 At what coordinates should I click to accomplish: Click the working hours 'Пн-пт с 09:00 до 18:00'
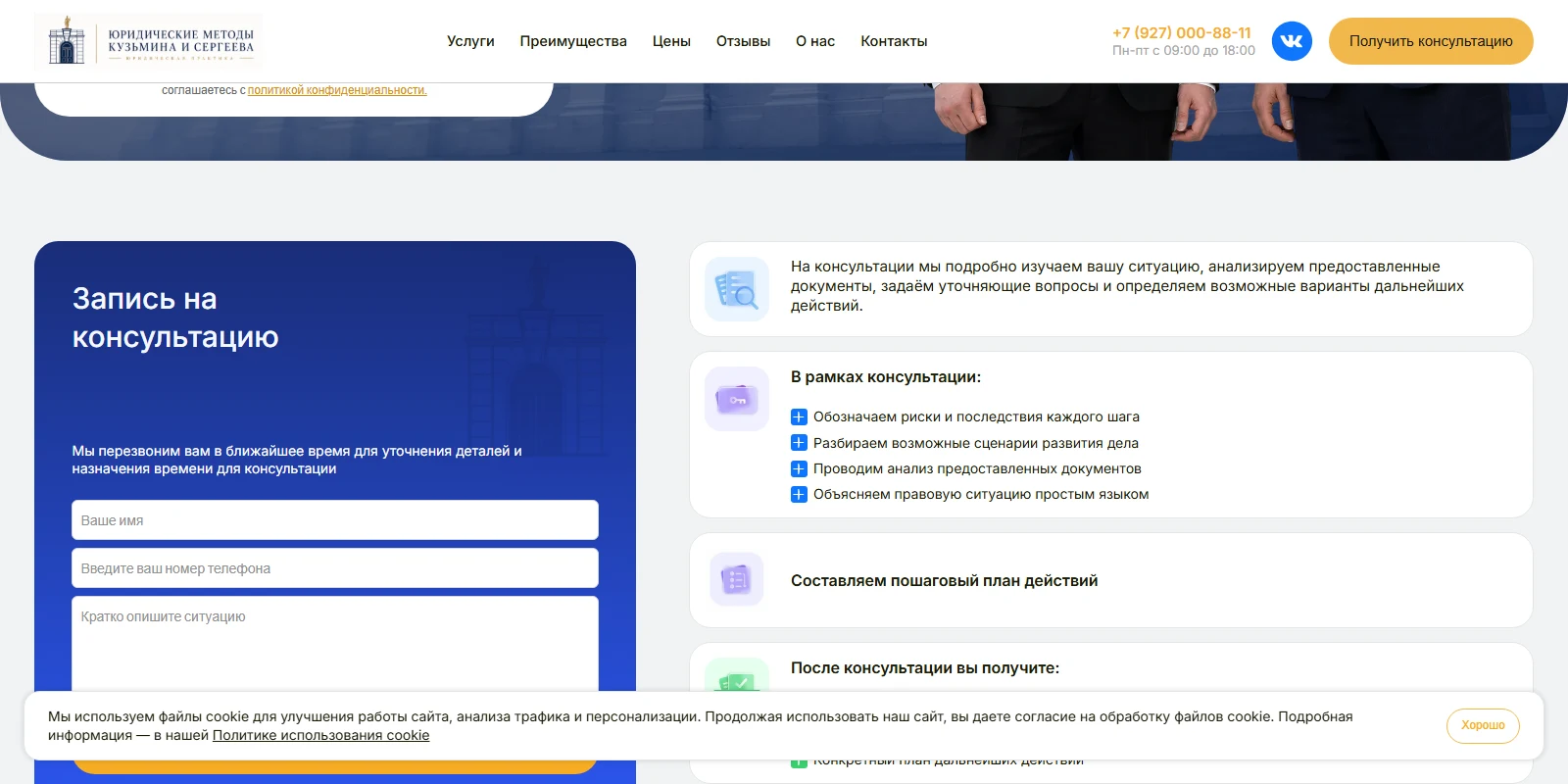1184,51
